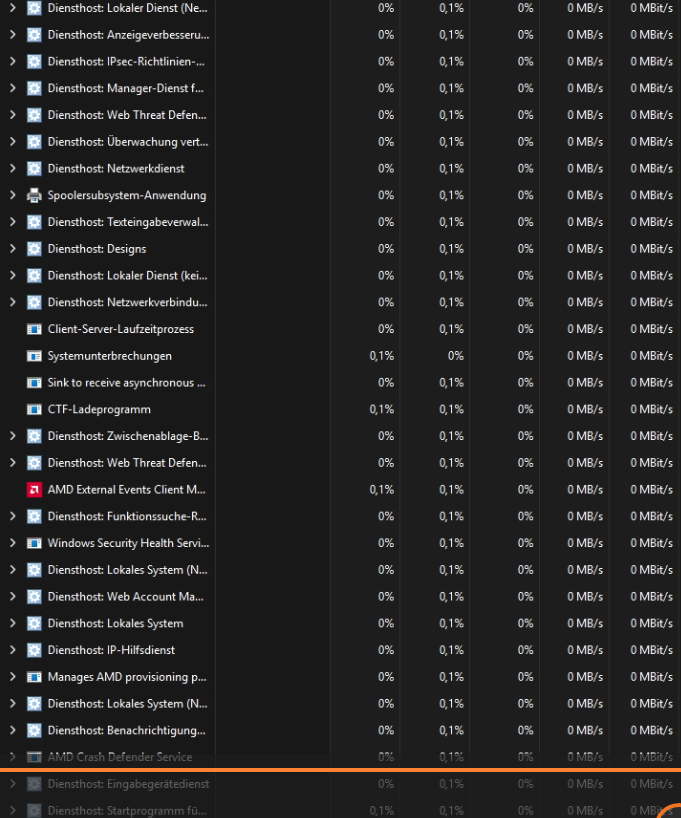
Task: Click the Spoolersubsystem-Anwendung printer icon
Action: [x=34, y=195]
